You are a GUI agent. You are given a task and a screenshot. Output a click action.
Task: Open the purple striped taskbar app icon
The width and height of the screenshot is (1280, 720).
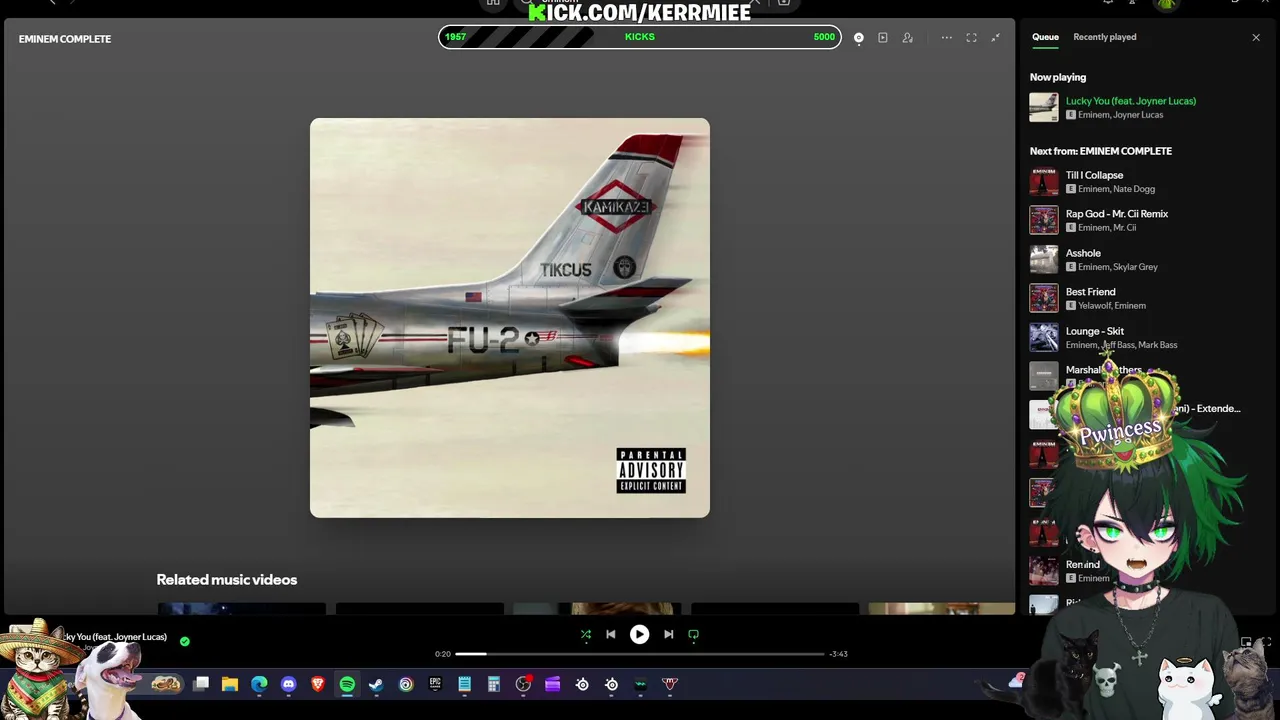tap(552, 684)
